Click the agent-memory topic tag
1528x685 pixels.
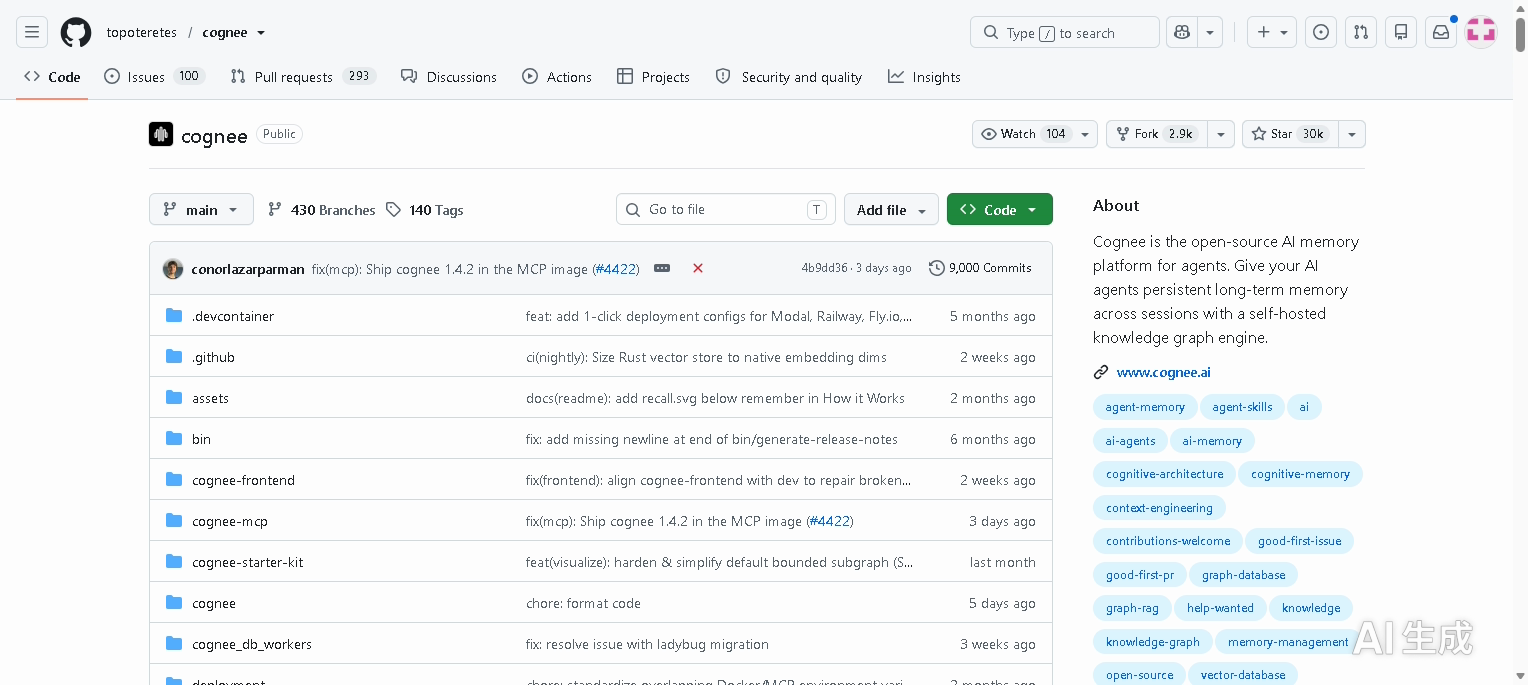pos(1145,407)
